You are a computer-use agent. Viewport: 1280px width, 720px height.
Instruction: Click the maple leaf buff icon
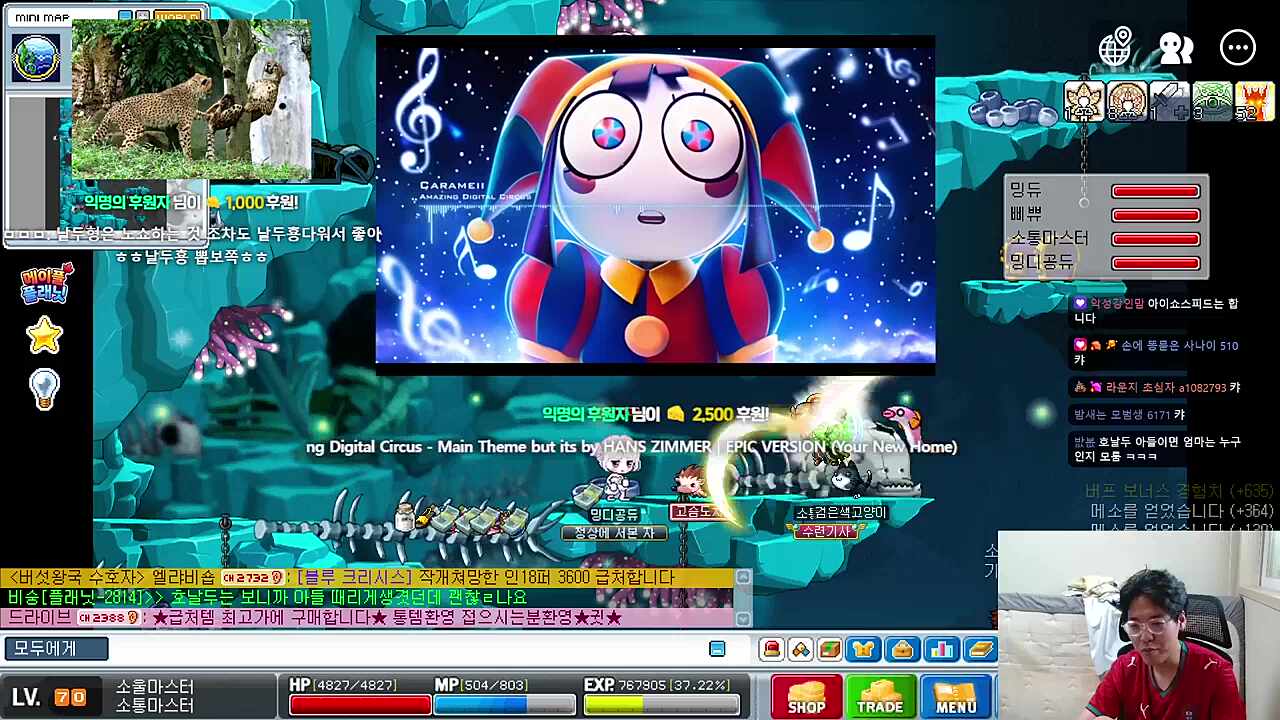tap(1083, 101)
